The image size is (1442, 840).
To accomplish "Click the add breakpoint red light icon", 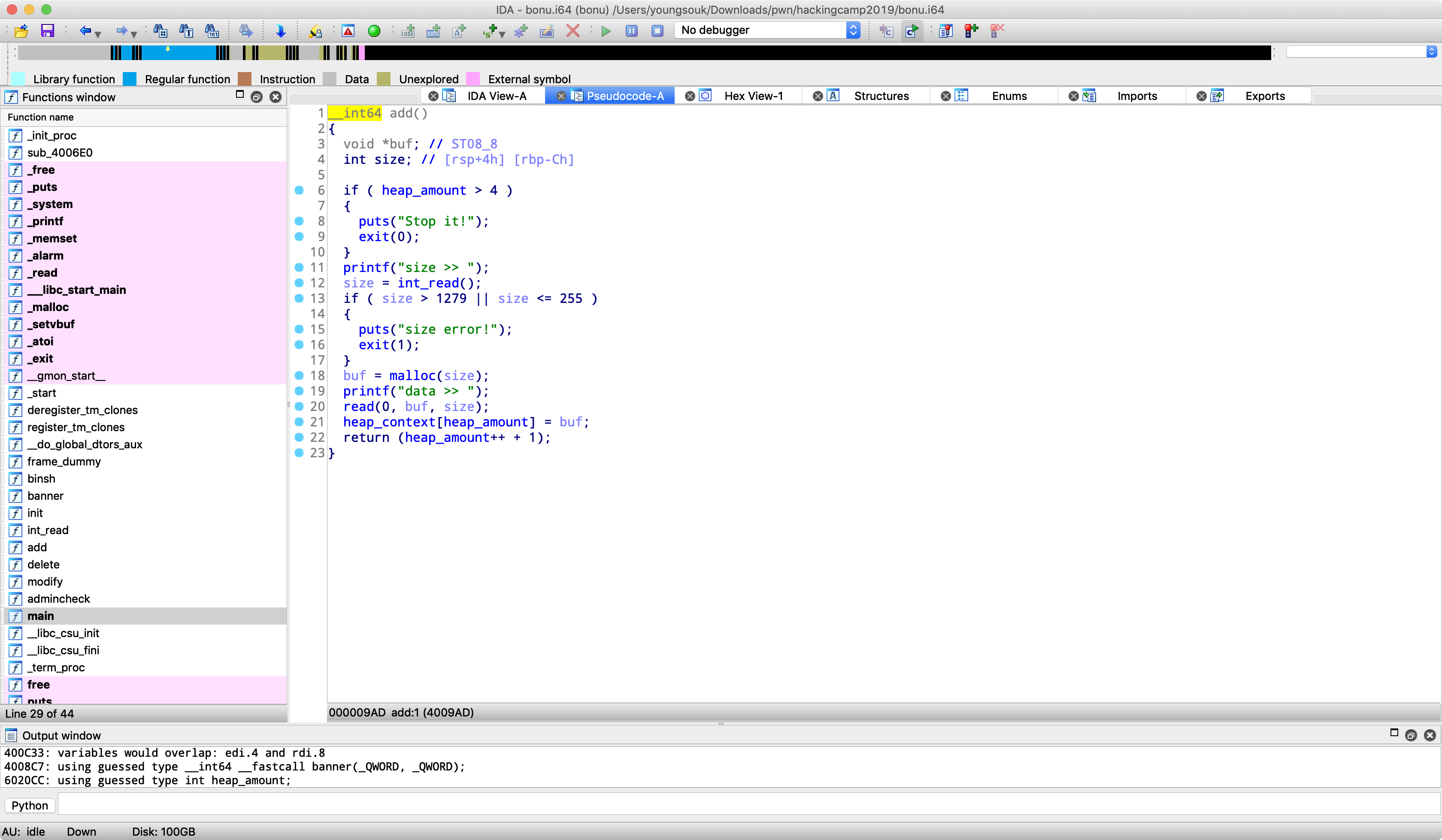I will [971, 31].
